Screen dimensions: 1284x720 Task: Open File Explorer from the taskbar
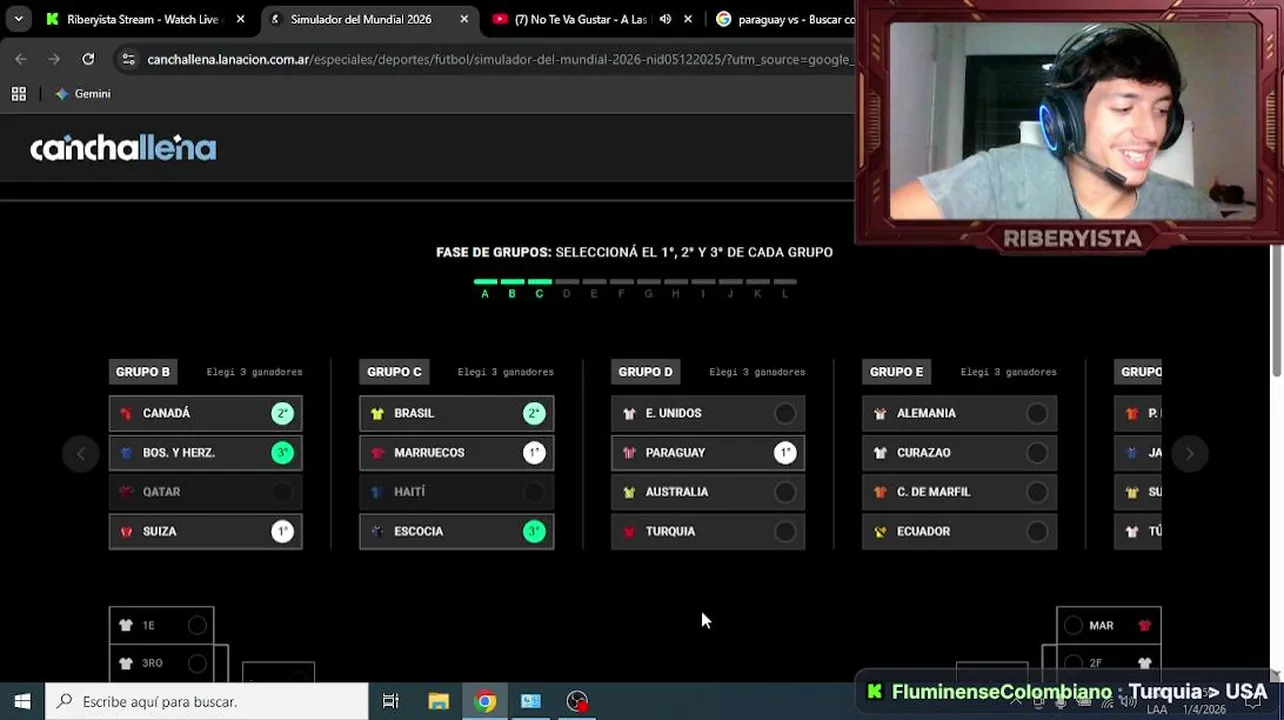(438, 701)
